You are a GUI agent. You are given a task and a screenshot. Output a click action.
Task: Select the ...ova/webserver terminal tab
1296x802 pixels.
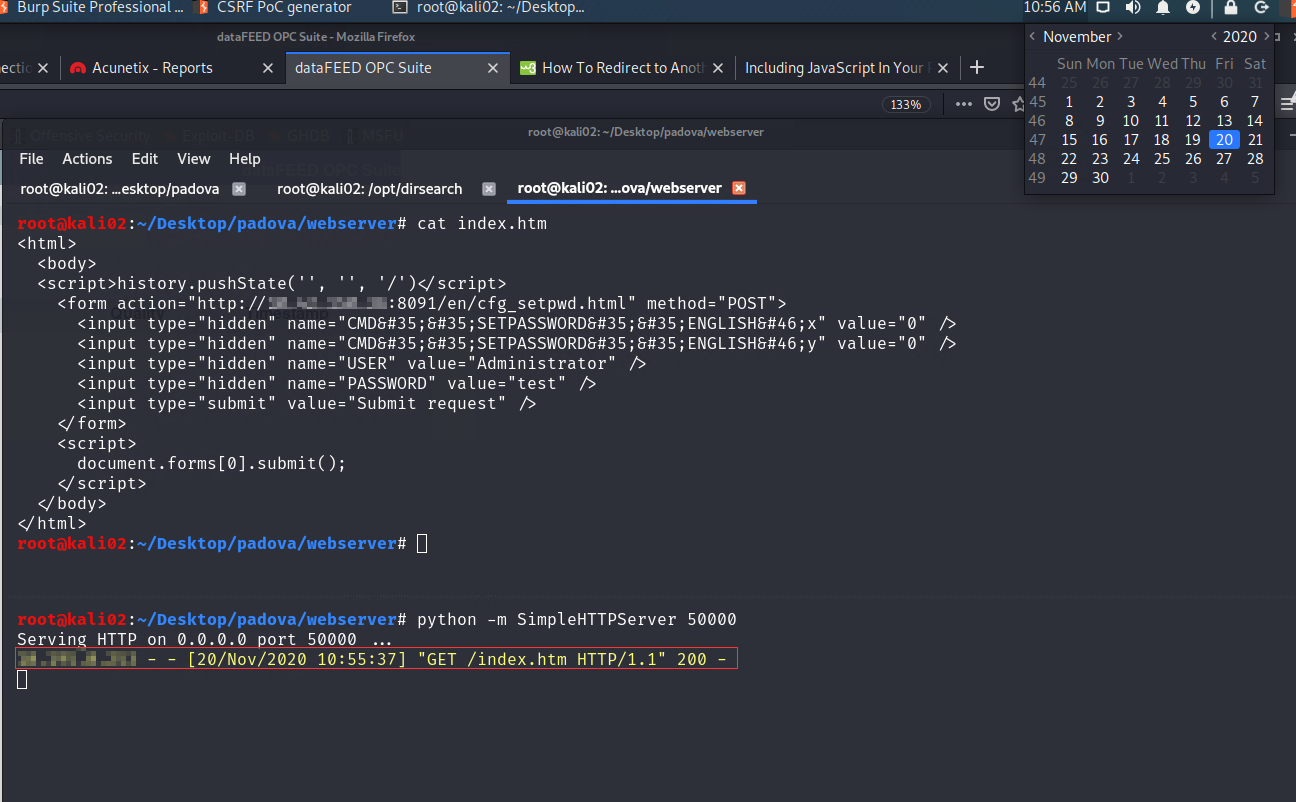pos(620,188)
